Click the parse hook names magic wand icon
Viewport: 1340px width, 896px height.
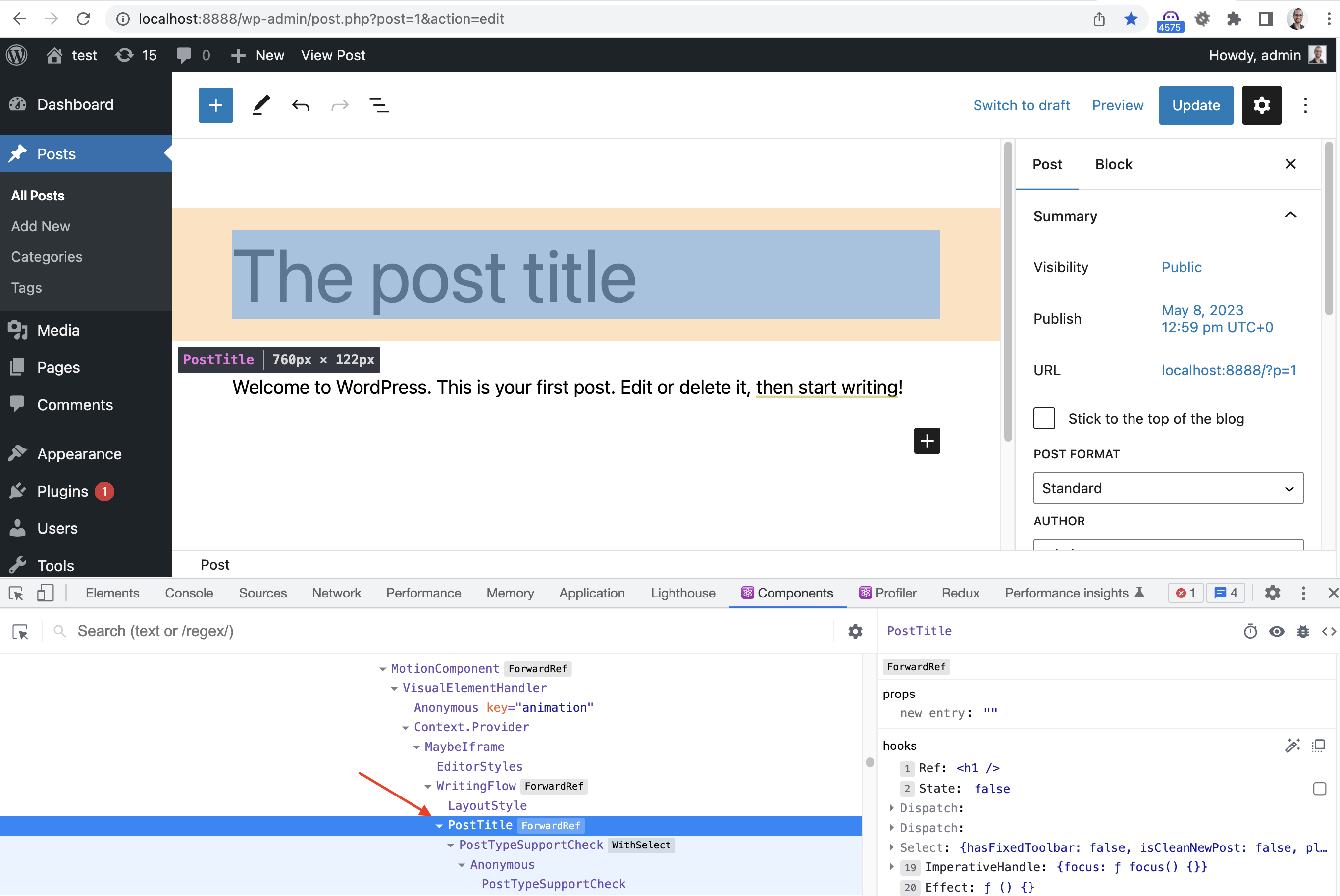point(1292,745)
